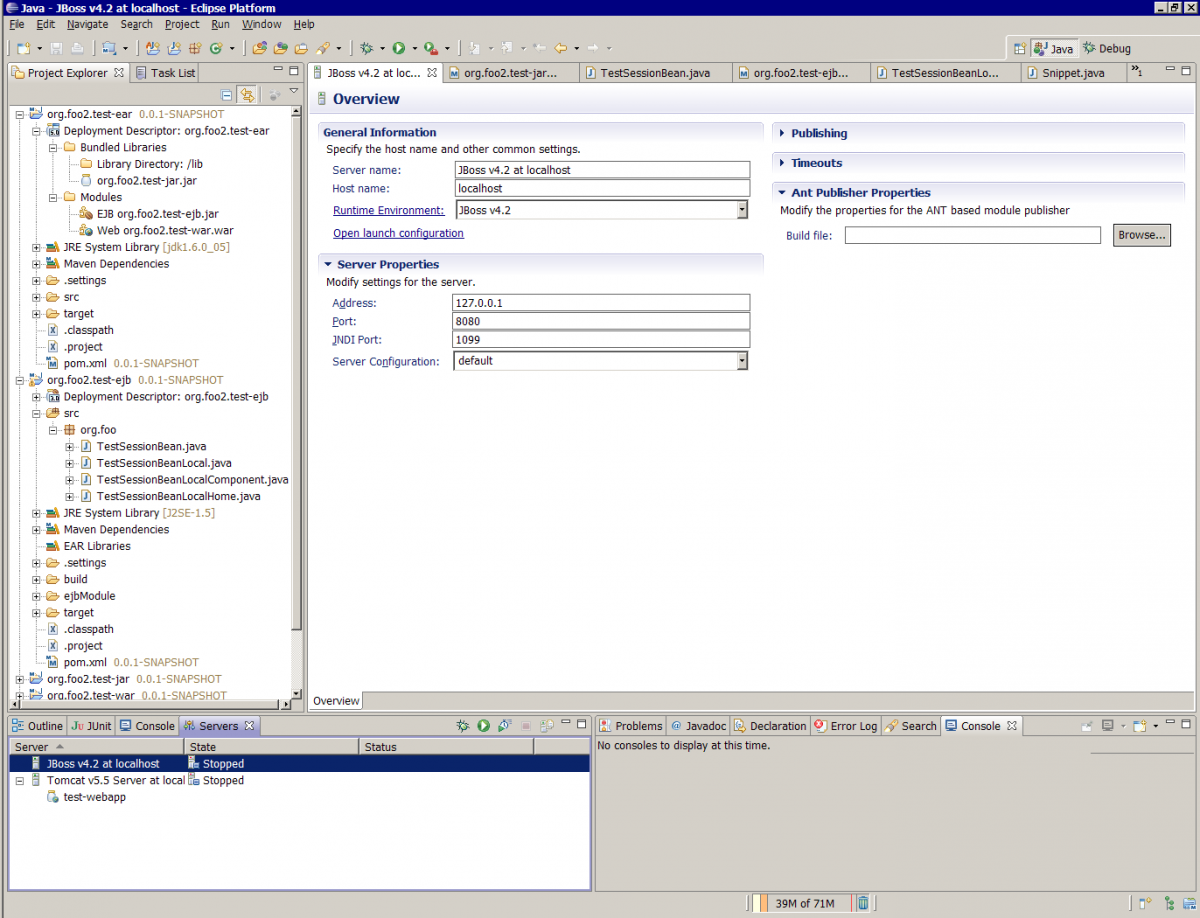Open the New Java Project wizard icon
The image size is (1200, 918).
pyautogui.click(x=173, y=47)
